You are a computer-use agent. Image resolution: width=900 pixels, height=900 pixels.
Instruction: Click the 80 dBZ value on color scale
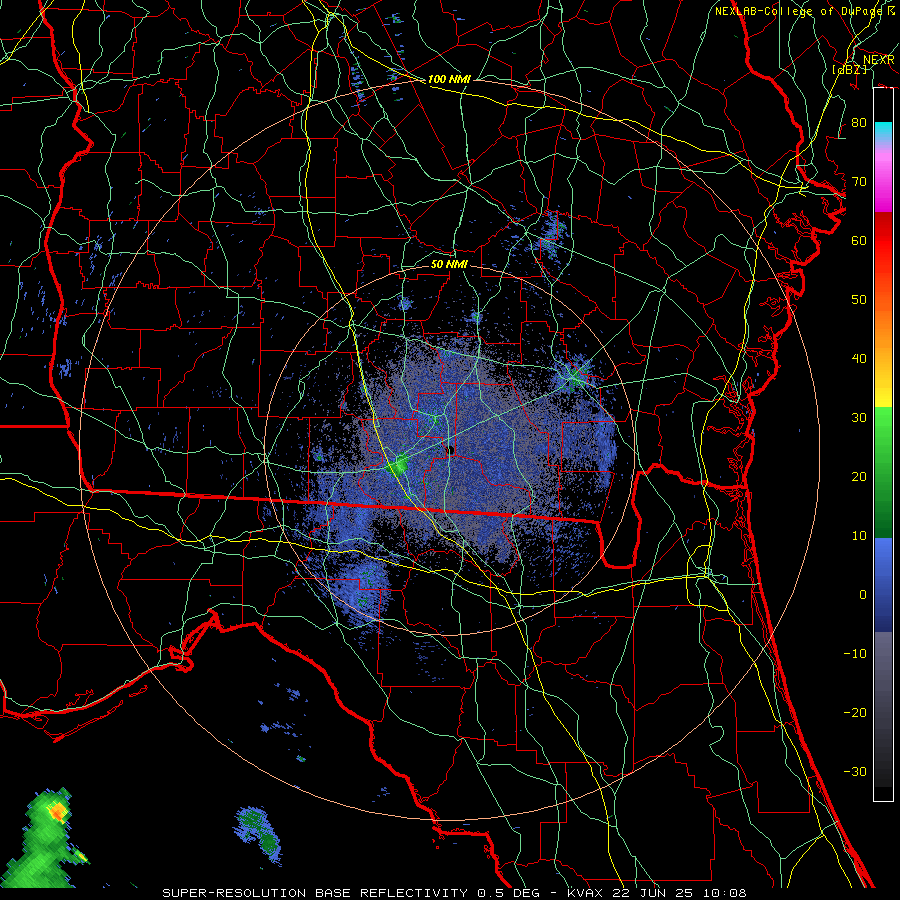[x=859, y=123]
